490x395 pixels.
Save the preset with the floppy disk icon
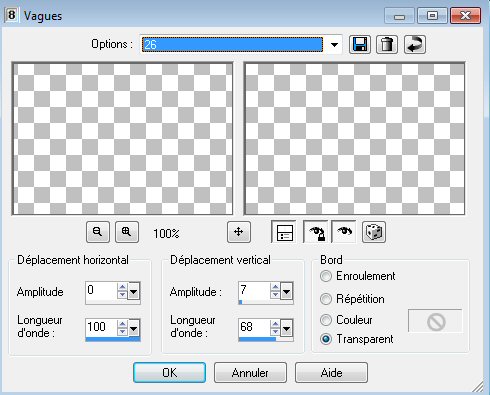360,44
